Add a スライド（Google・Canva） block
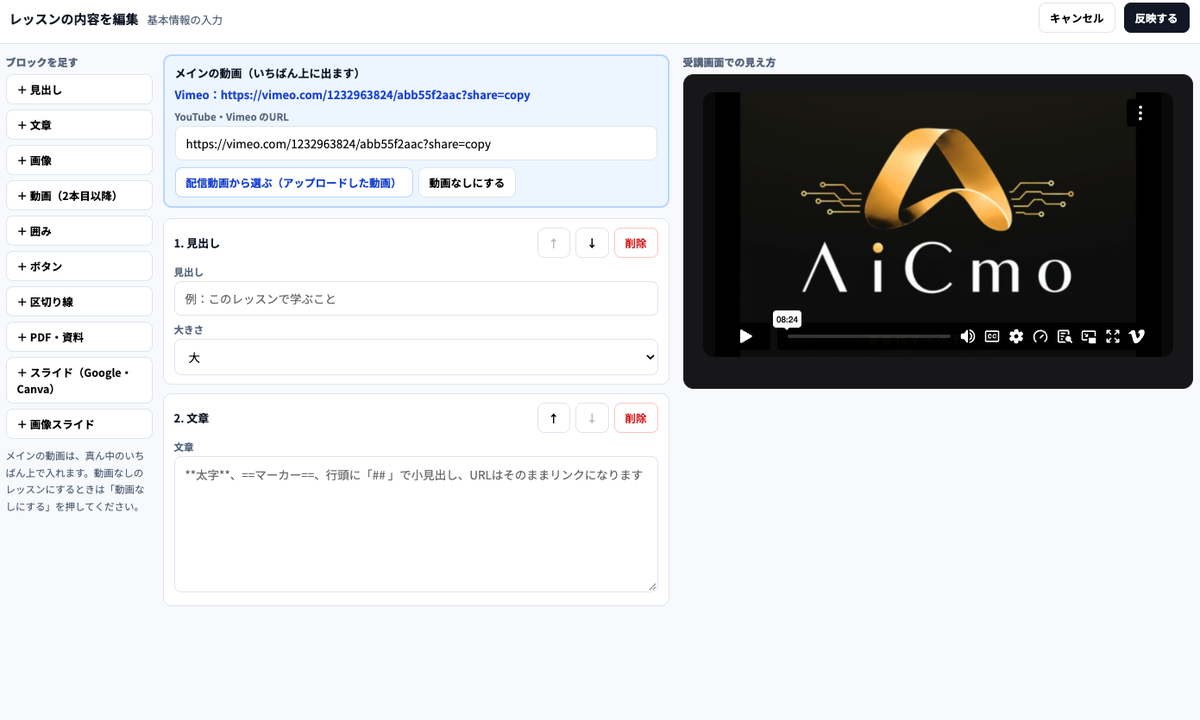Image resolution: width=1200 pixels, height=720 pixels. [x=79, y=380]
